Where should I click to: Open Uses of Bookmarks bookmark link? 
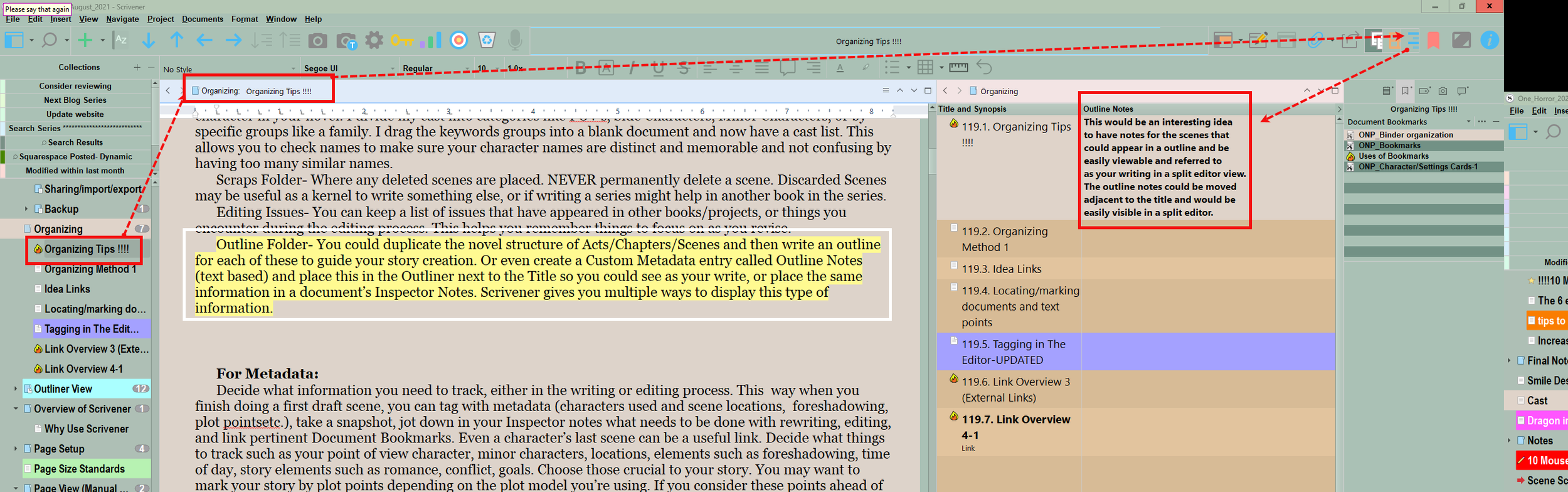pyautogui.click(x=1424, y=156)
